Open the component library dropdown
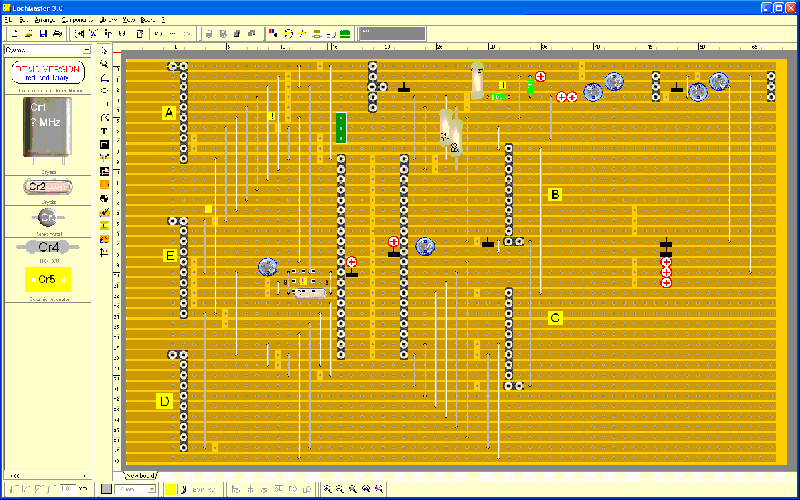The image size is (800, 500). [87, 49]
